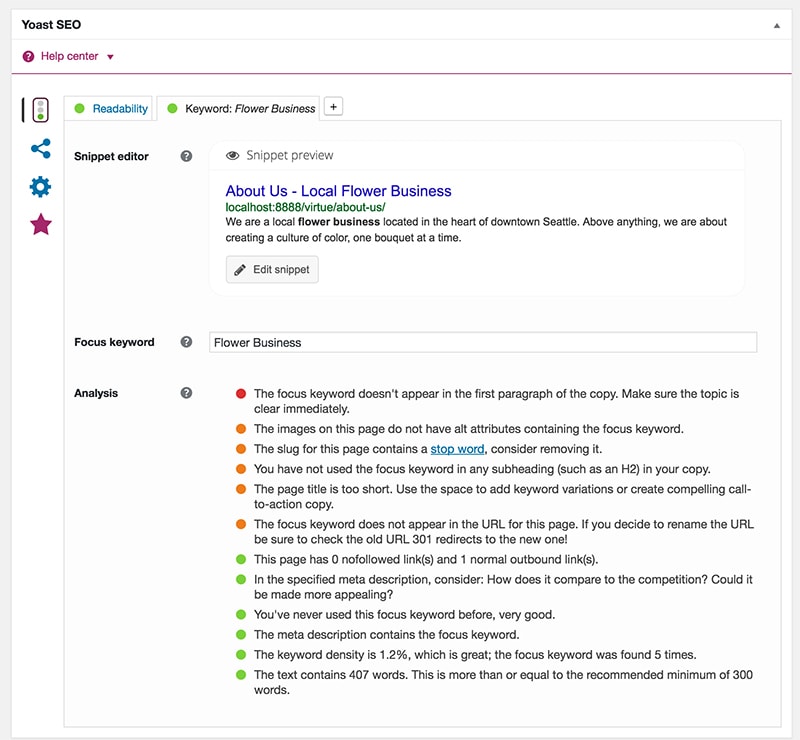Image resolution: width=800 pixels, height=740 pixels.
Task: Click the eye icon beside Snippet preview
Action: 233,156
